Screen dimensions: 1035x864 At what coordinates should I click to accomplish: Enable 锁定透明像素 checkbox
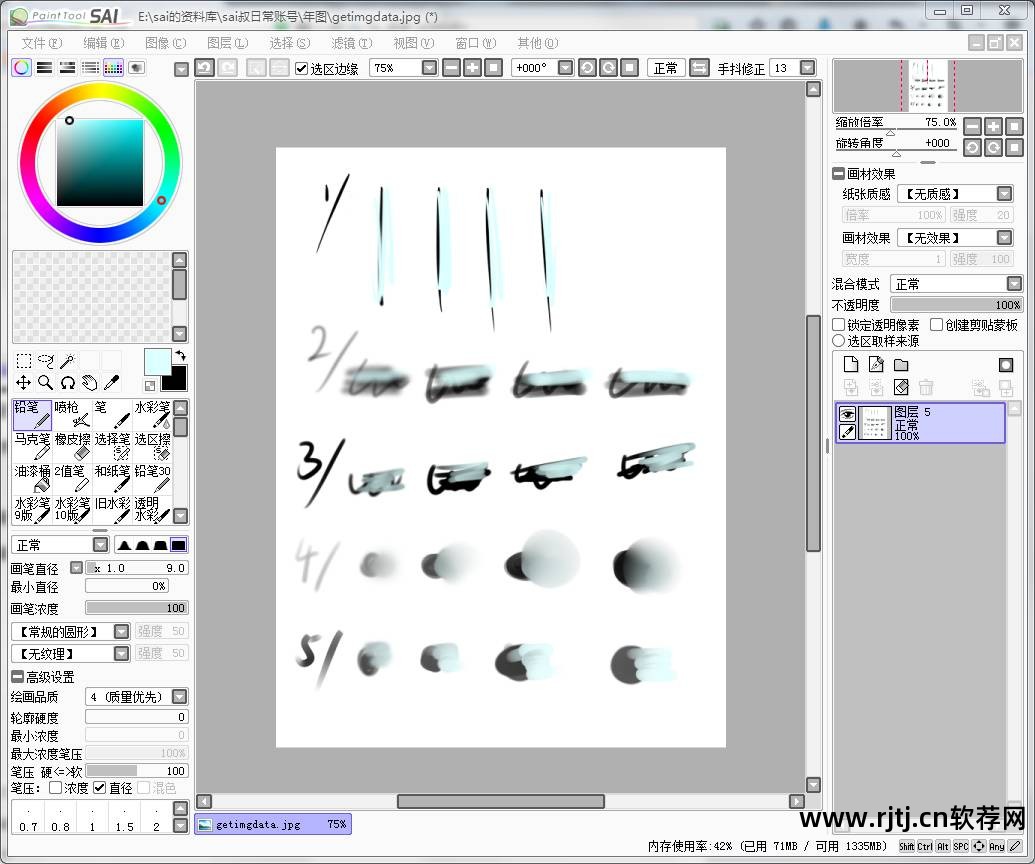(x=839, y=325)
